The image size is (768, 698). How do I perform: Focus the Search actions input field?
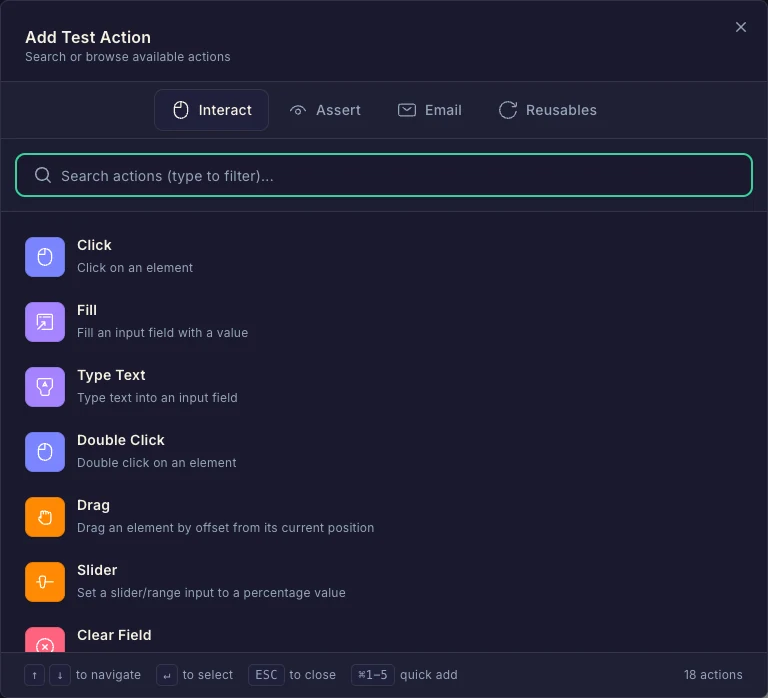[384, 175]
